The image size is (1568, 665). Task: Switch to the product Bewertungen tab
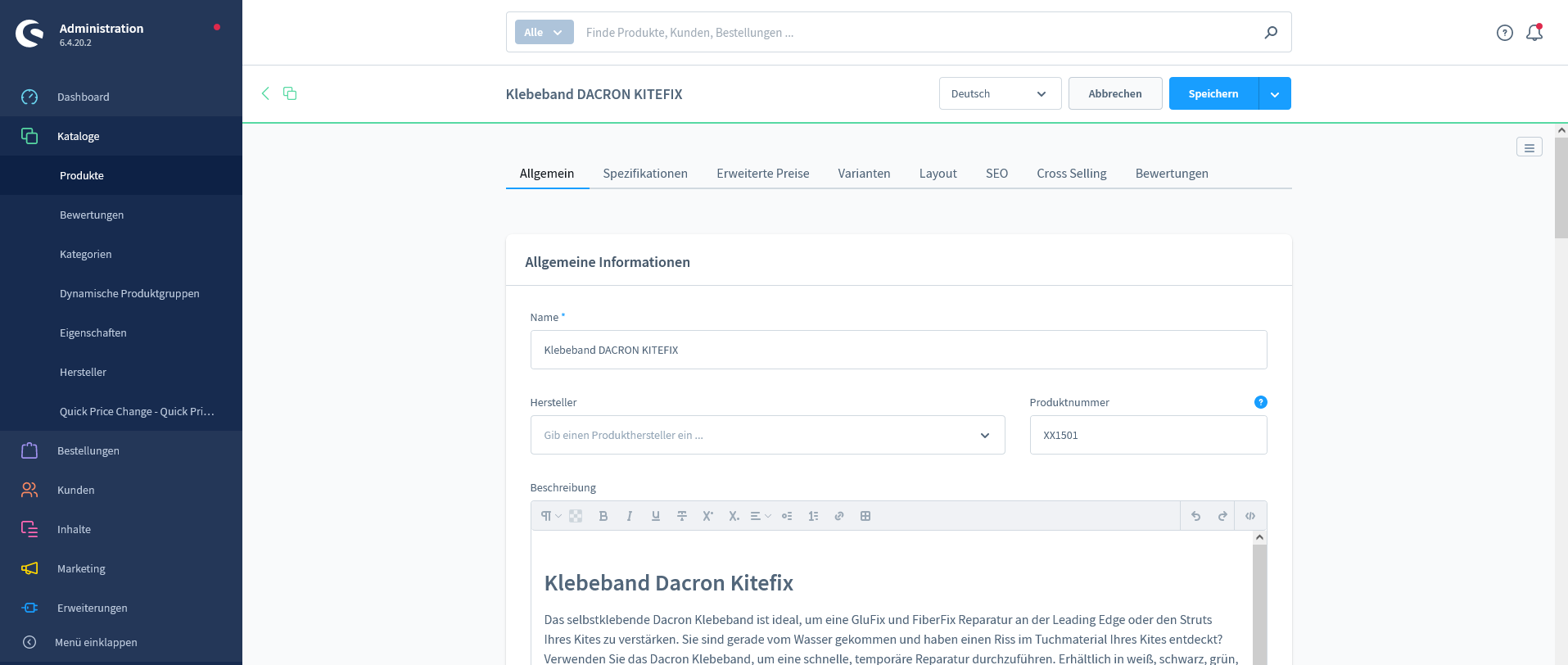(1172, 174)
